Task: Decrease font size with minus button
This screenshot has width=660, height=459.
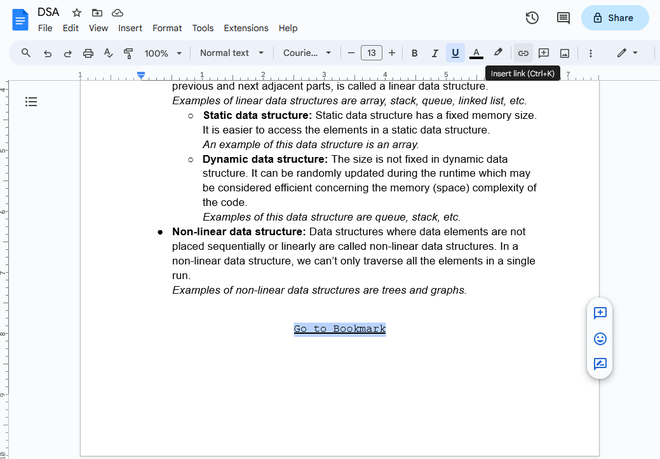Action: (x=351, y=53)
